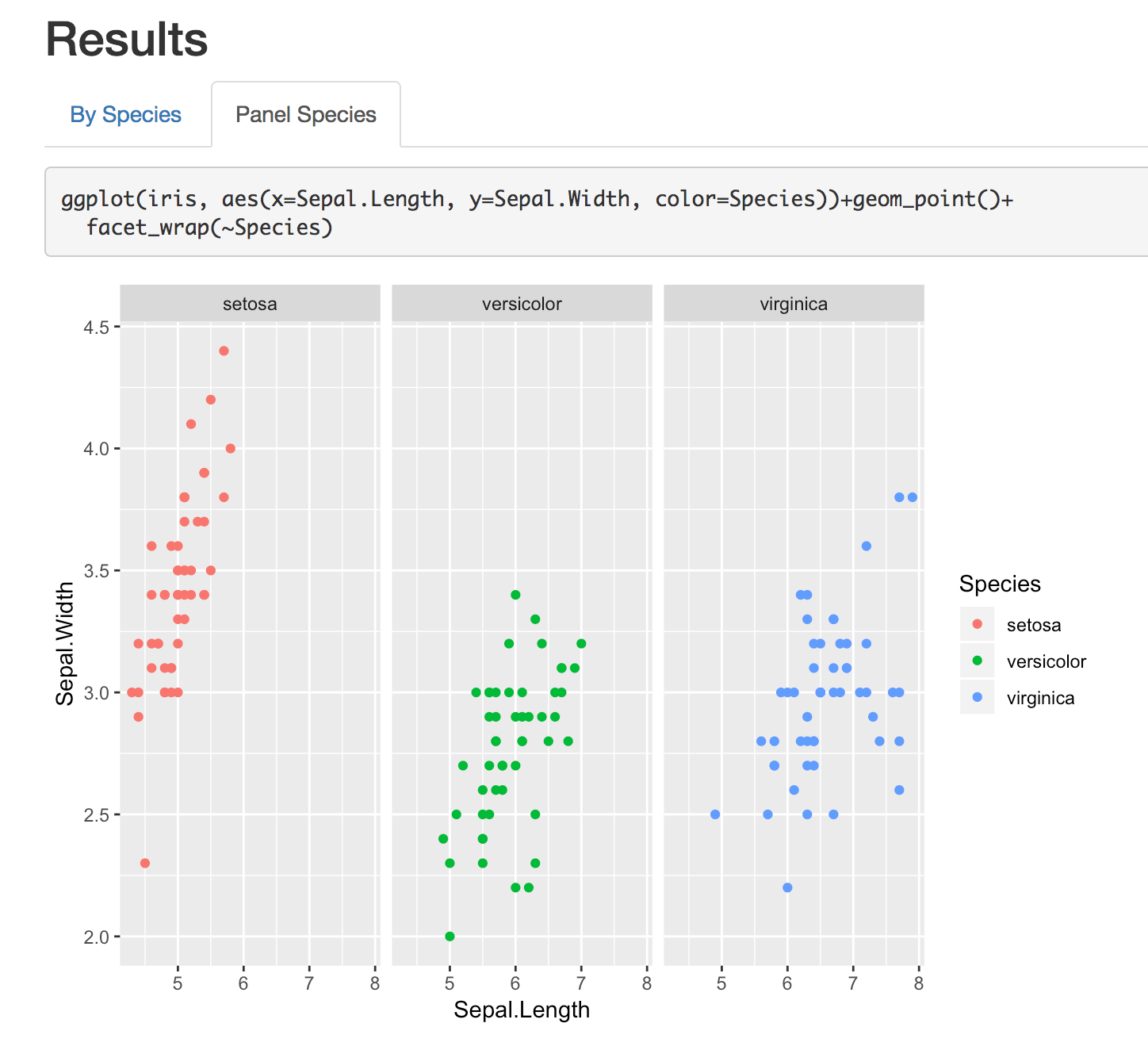
Task: Click the versicolor facet header
Action: tap(522, 304)
